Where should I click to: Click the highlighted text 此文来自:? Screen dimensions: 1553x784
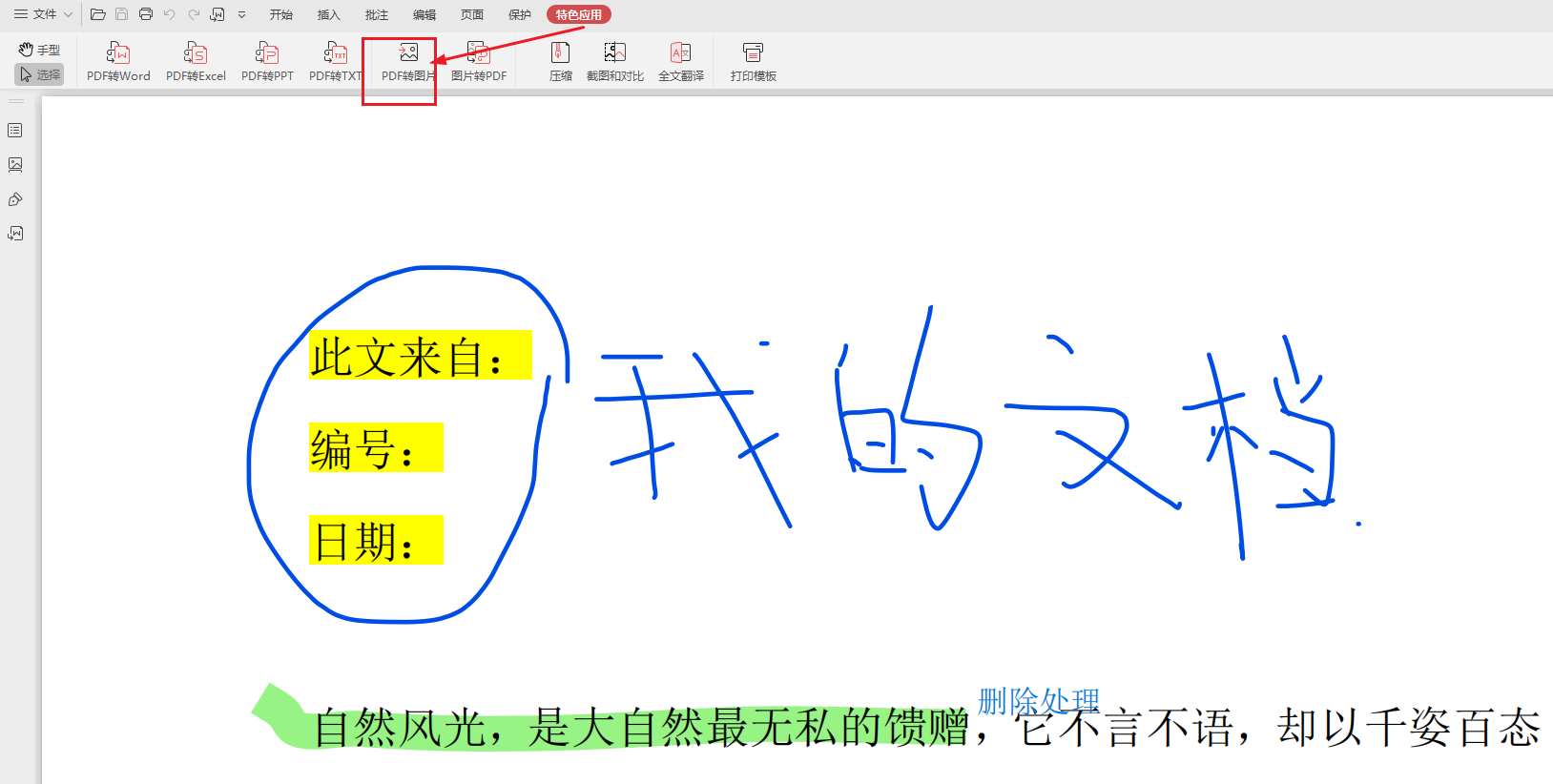point(420,355)
